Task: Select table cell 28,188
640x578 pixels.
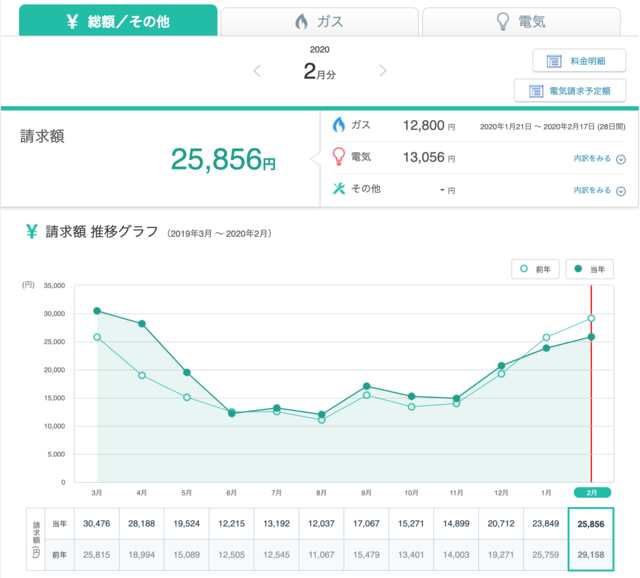Action: [x=142, y=524]
